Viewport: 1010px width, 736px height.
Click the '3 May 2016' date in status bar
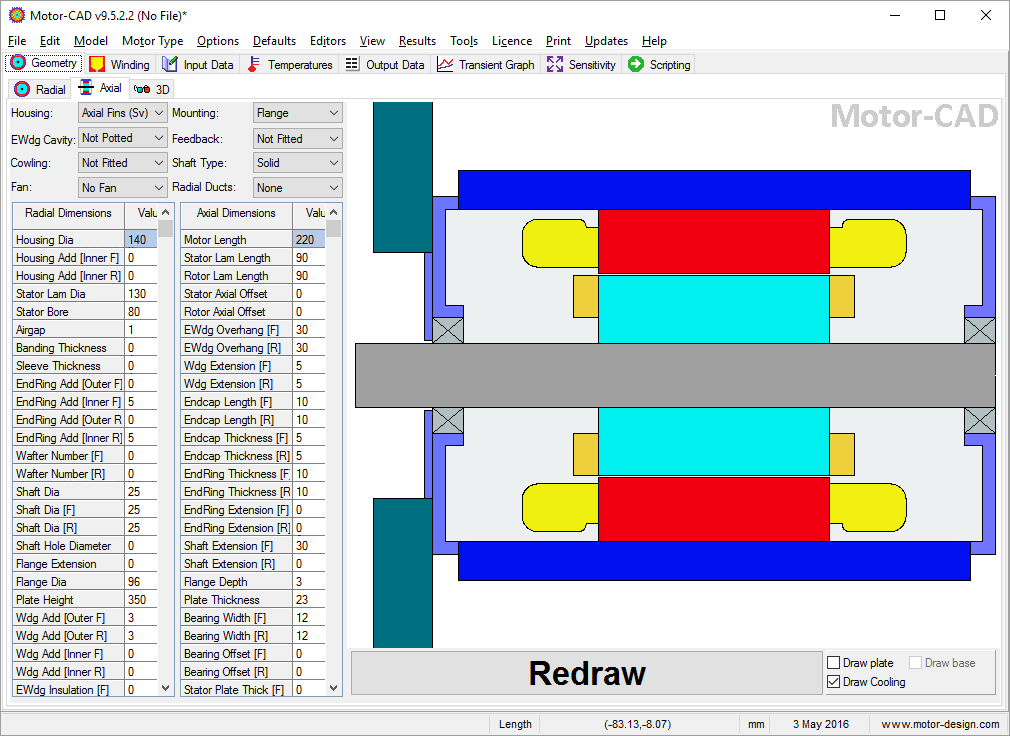coord(821,724)
